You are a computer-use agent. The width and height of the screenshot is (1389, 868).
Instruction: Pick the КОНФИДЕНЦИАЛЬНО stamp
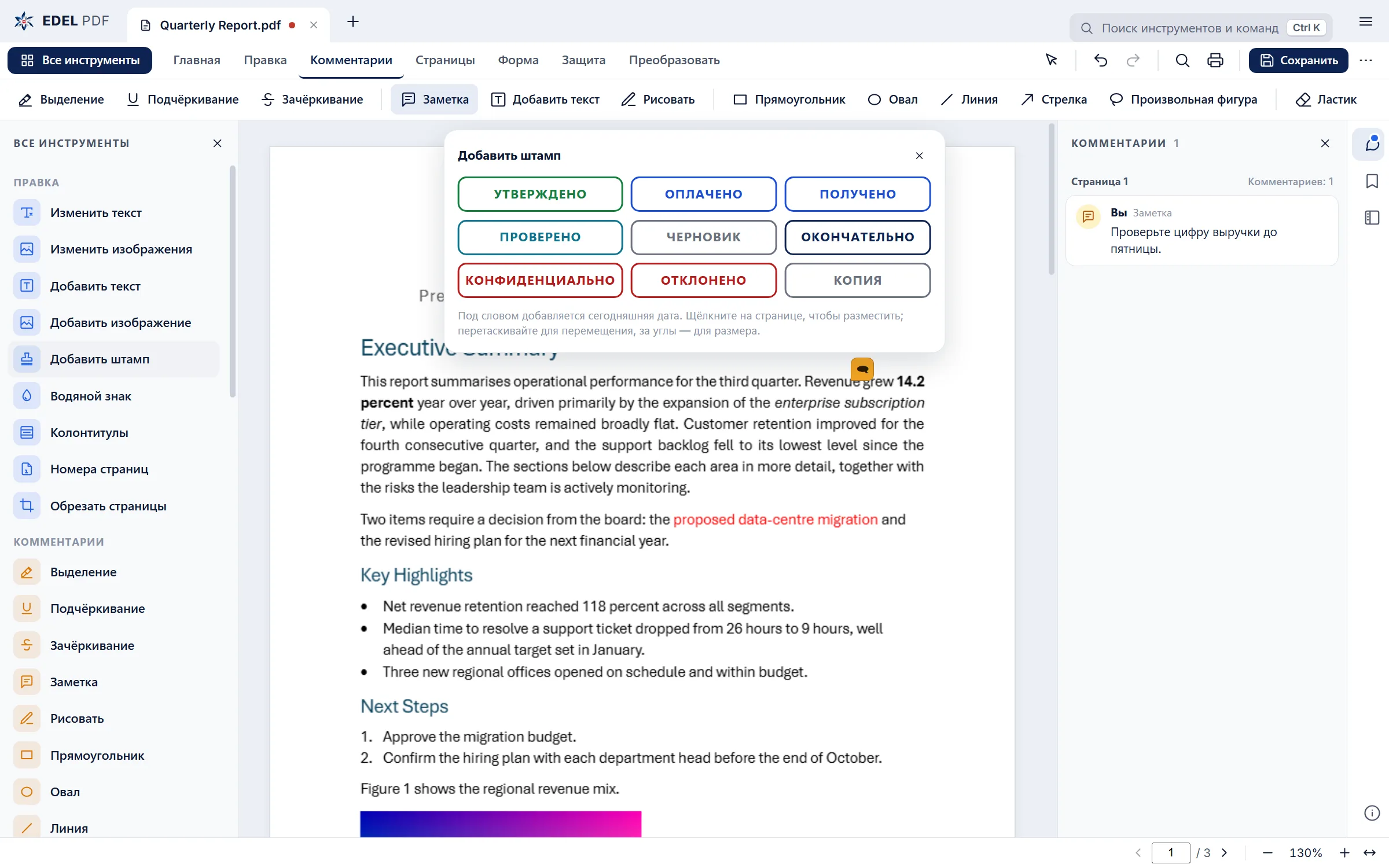click(540, 280)
